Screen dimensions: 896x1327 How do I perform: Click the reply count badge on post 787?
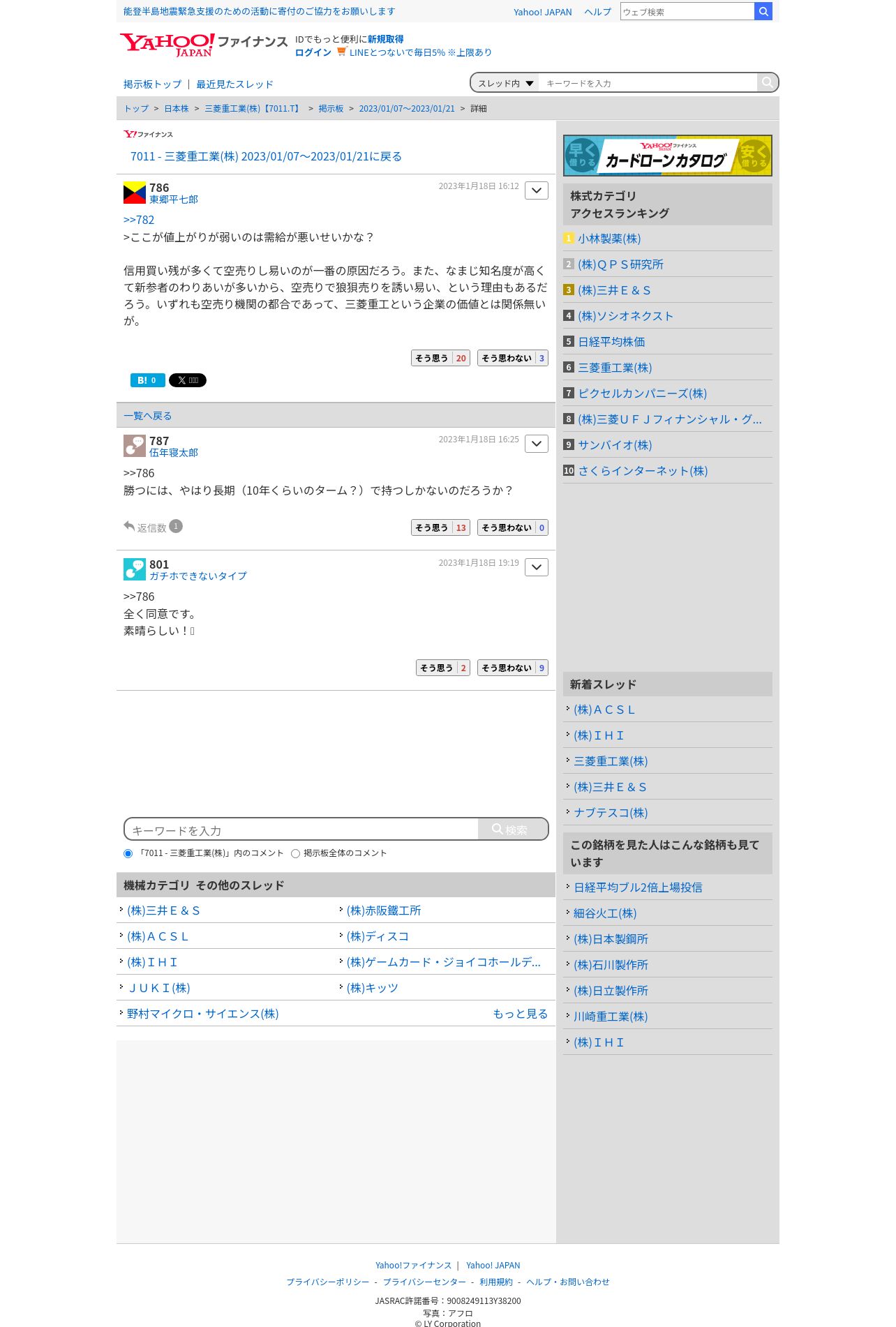point(176,526)
